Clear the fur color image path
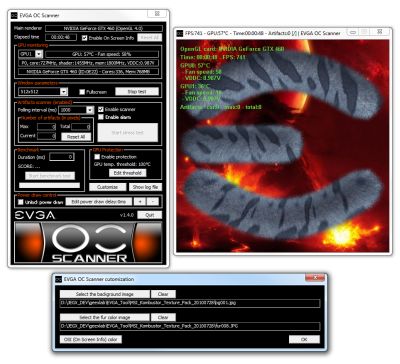Viewport: 400px width, 364px height. 163,317
